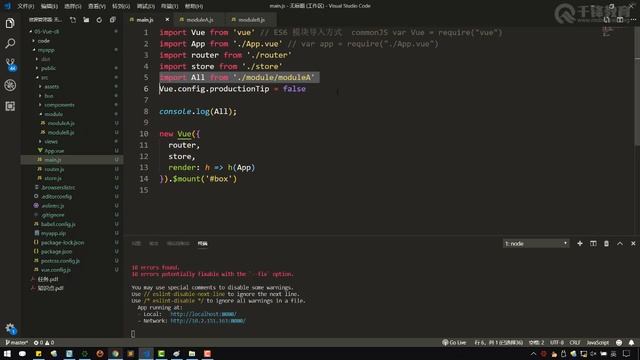
Task: Create a new file in the explorer
Action: [x=73, y=20]
